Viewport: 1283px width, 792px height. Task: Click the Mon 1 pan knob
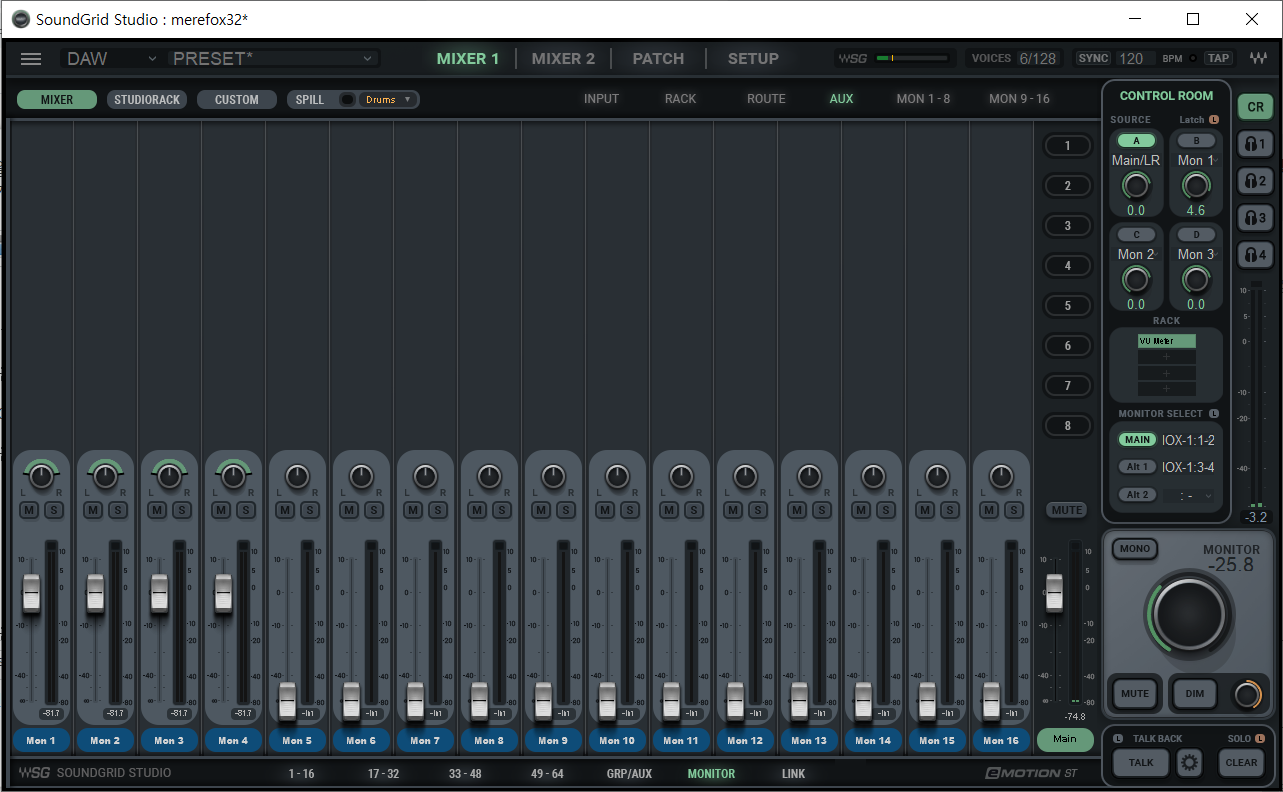41,477
